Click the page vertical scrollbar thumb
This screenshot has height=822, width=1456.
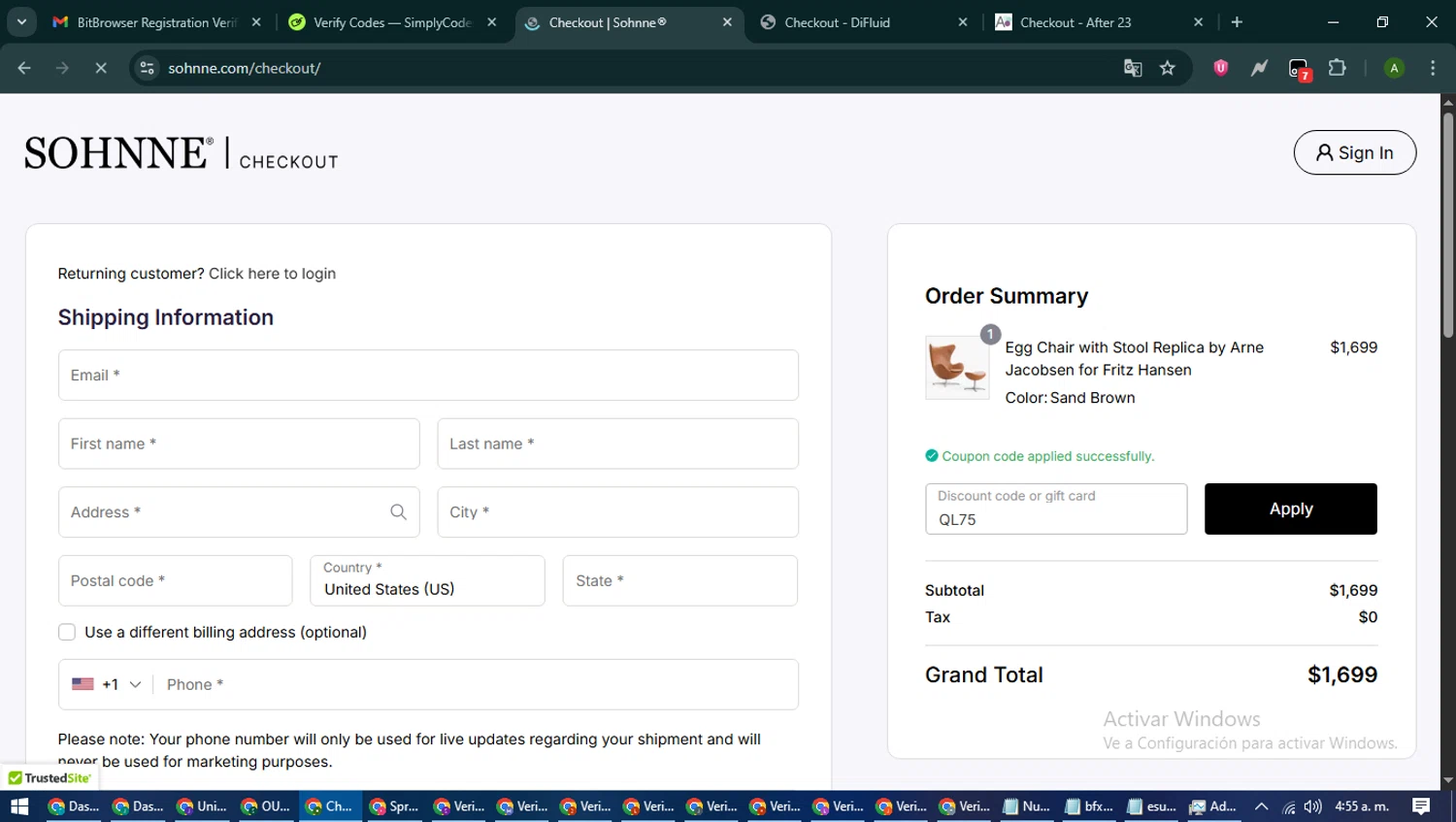pyautogui.click(x=1447, y=225)
